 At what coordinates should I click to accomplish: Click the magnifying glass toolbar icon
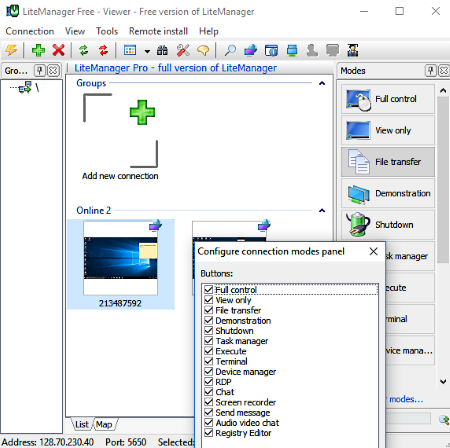tap(230, 51)
